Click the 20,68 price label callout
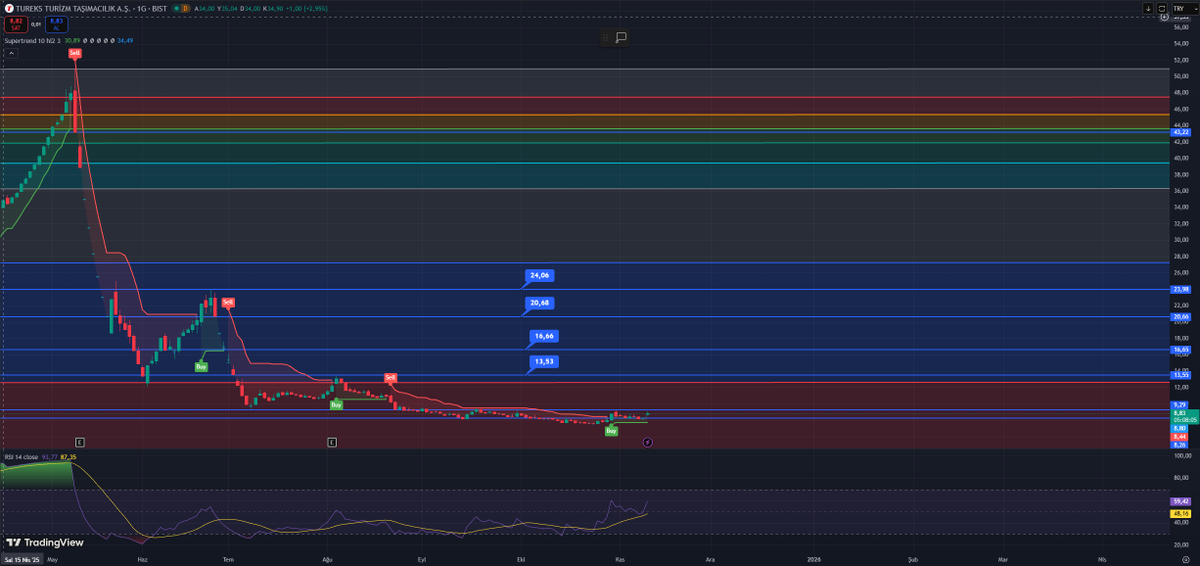The image size is (1200, 566). click(x=540, y=302)
